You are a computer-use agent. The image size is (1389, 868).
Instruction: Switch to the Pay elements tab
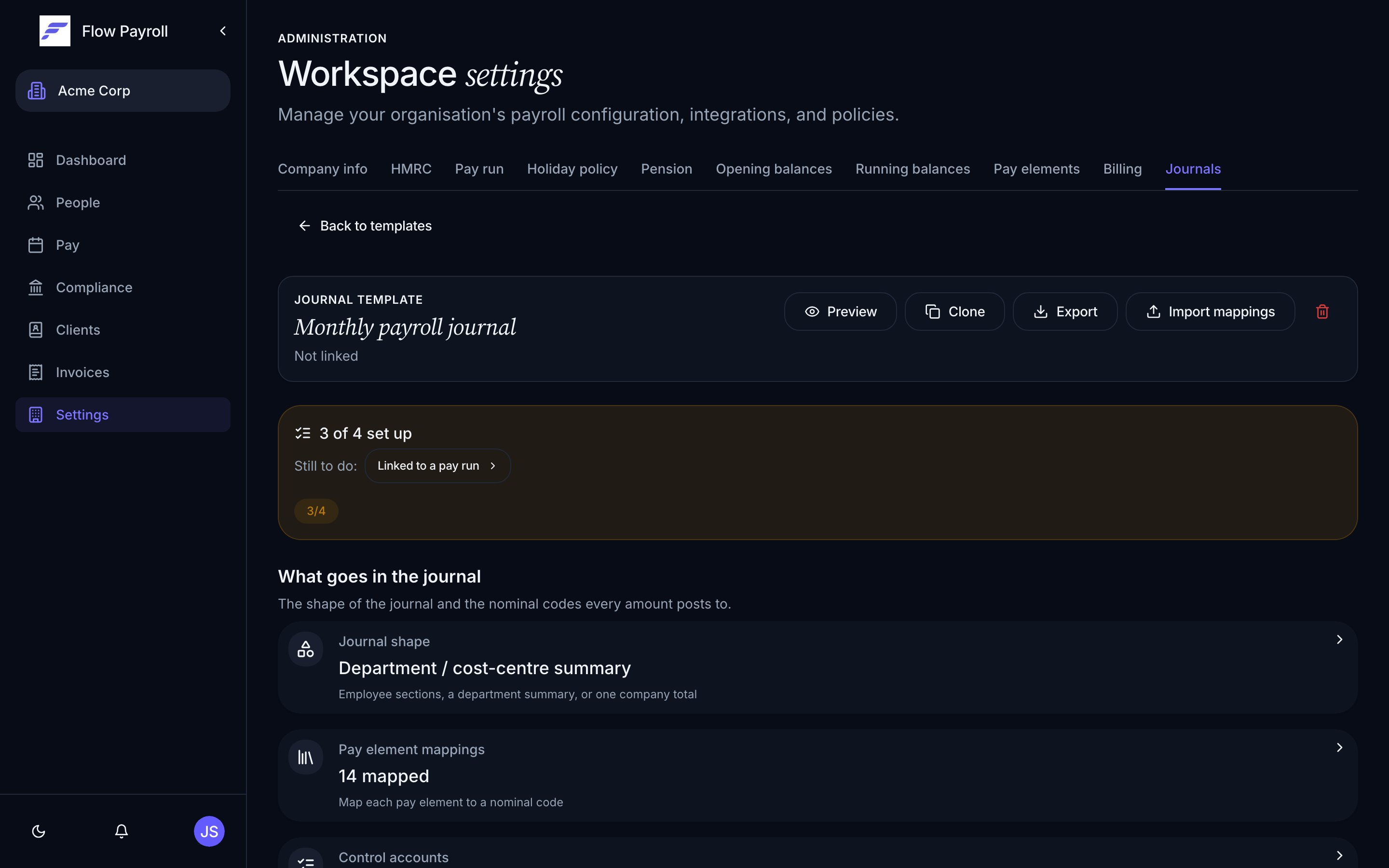click(x=1036, y=169)
